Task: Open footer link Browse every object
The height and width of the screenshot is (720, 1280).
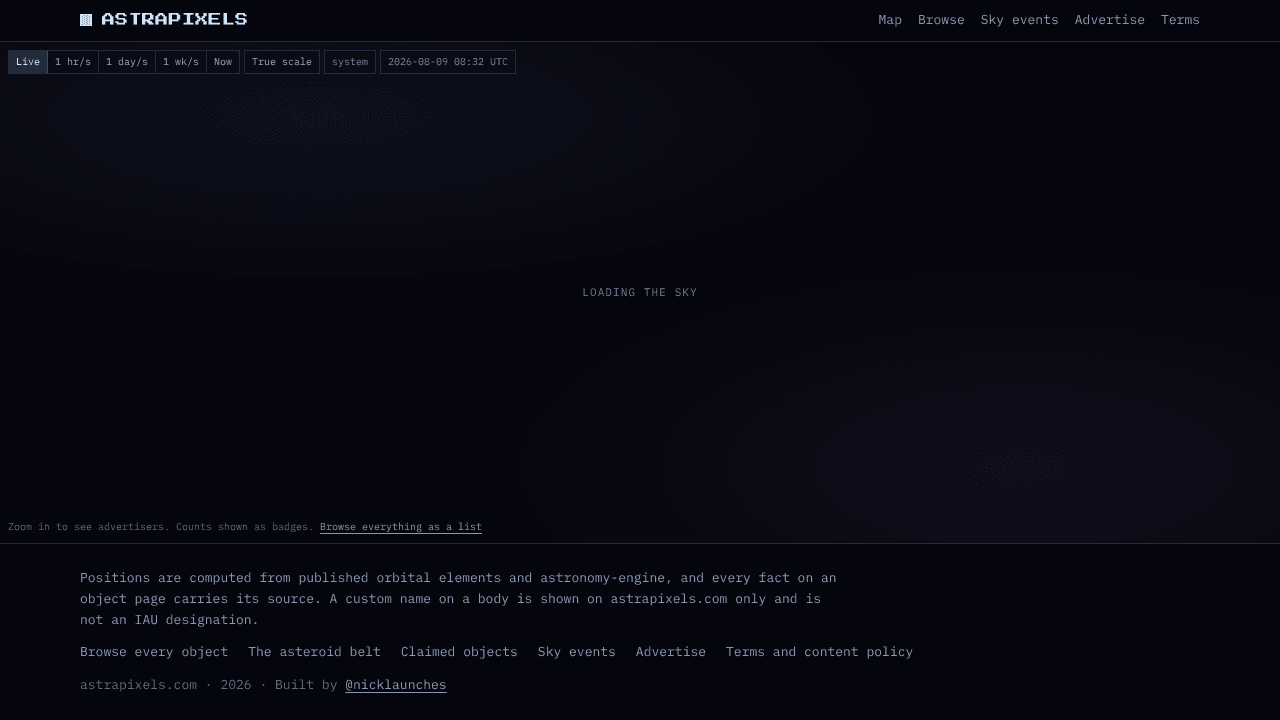Action: click(x=154, y=652)
